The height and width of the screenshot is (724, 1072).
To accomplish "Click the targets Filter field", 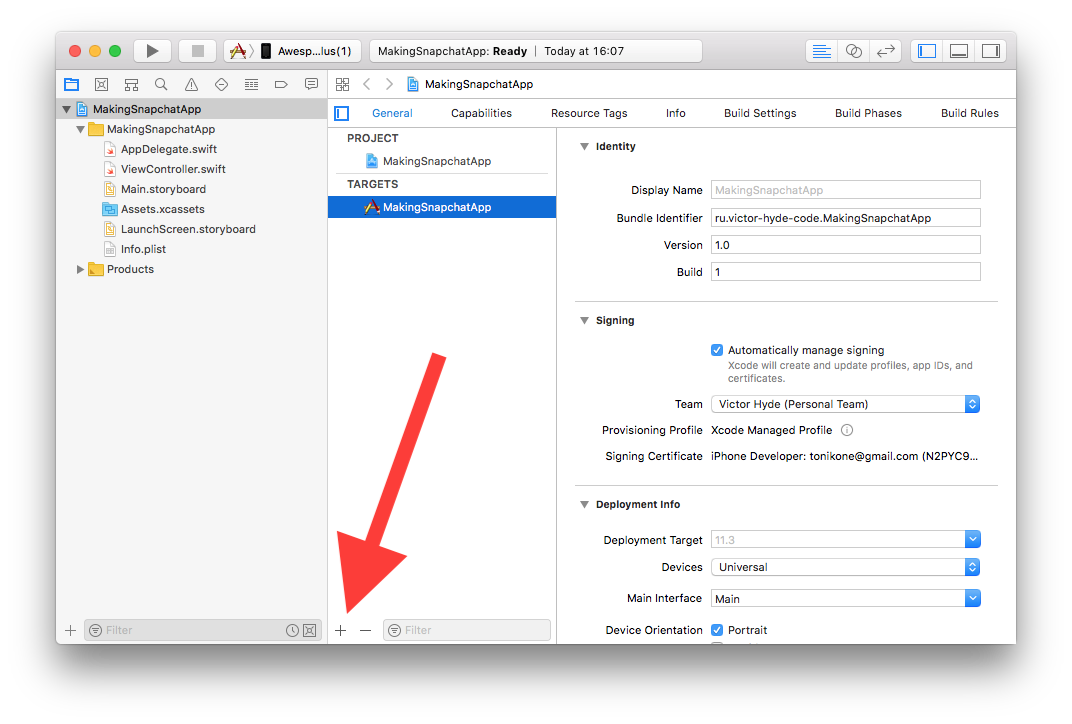I will pyautogui.click(x=467, y=630).
